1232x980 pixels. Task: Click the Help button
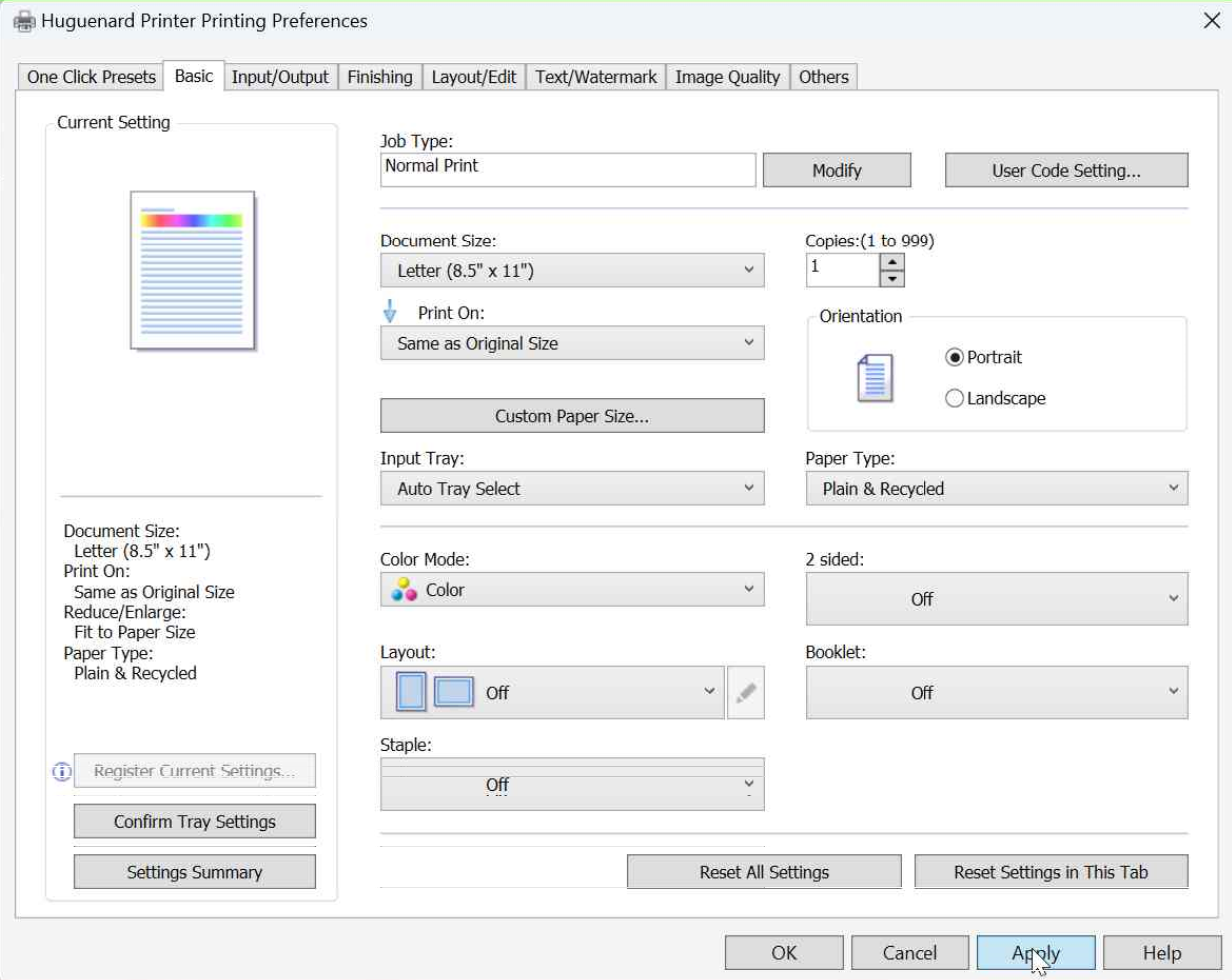coord(1162,953)
